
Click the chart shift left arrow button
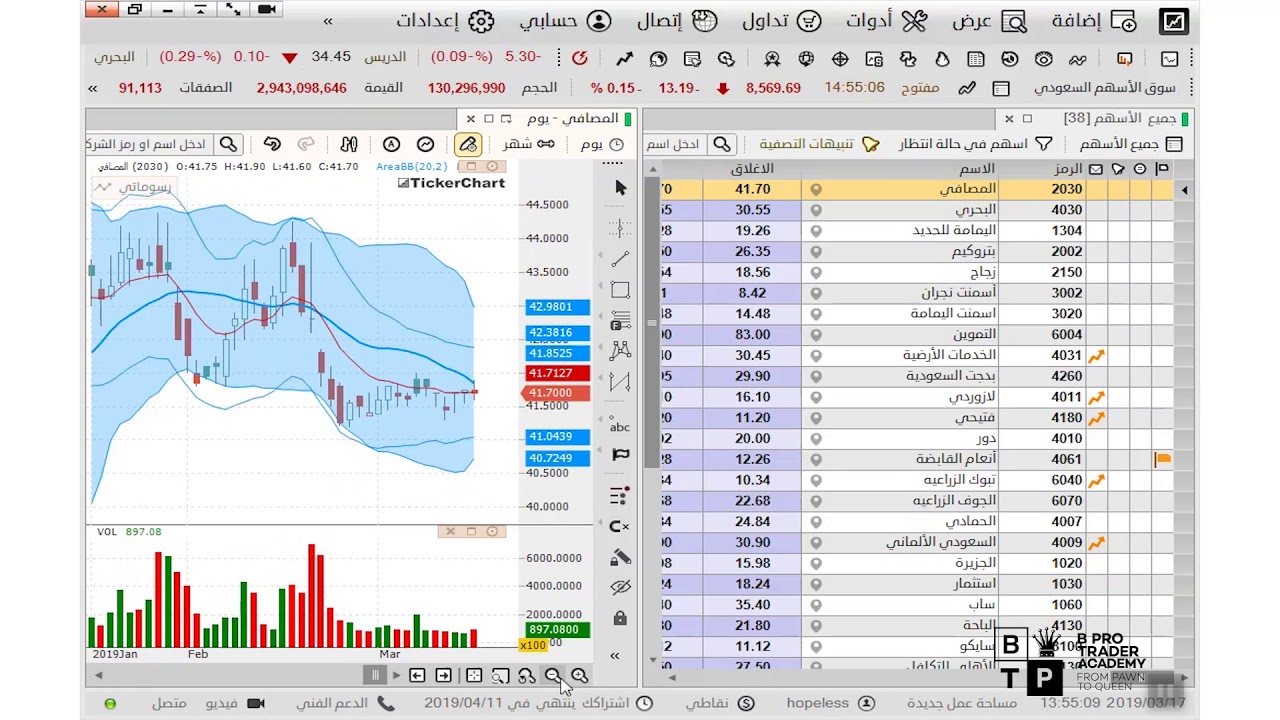coord(417,676)
